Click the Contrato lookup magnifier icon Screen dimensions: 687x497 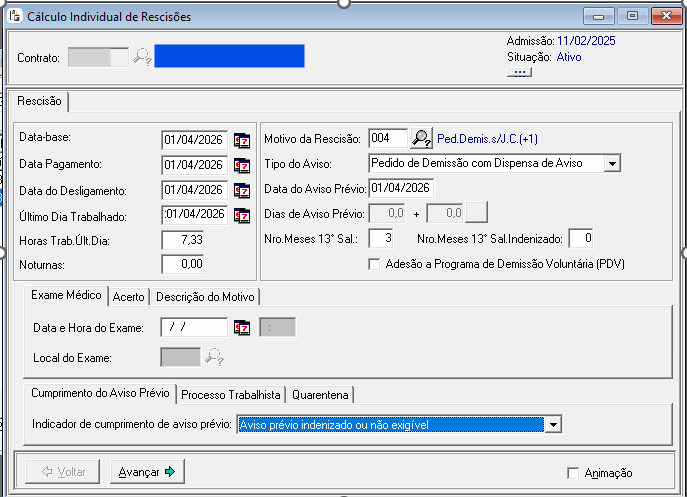142,58
